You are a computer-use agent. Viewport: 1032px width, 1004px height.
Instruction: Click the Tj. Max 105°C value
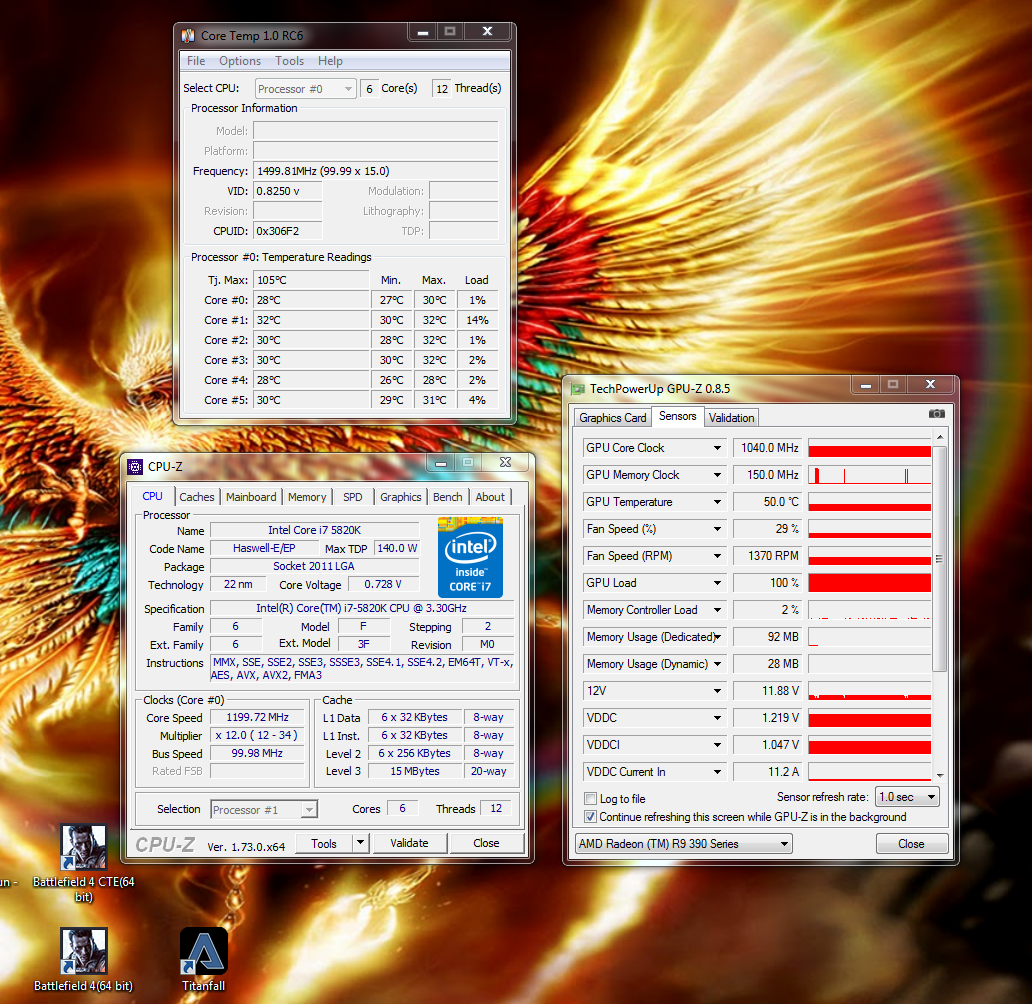(311, 280)
